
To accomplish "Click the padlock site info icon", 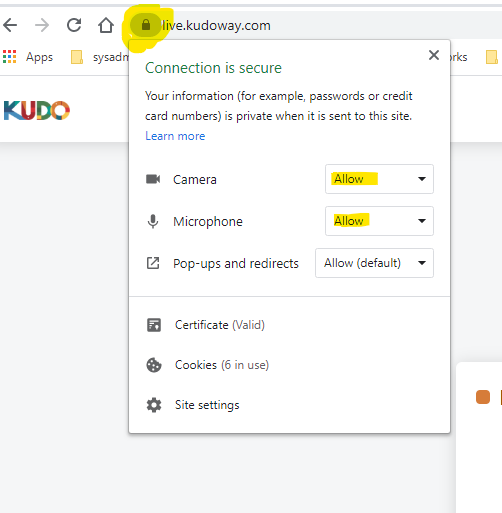I will coord(146,25).
